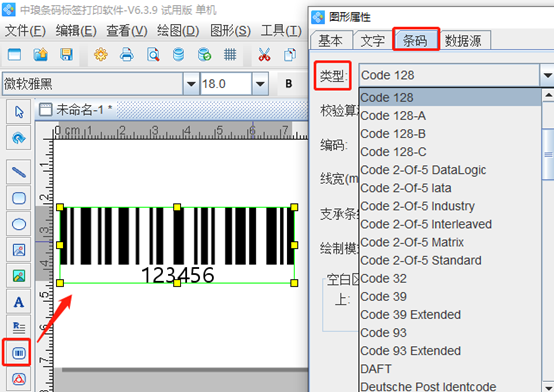Select the rich text R tool
This screenshot has height=392, width=554.
(19, 327)
